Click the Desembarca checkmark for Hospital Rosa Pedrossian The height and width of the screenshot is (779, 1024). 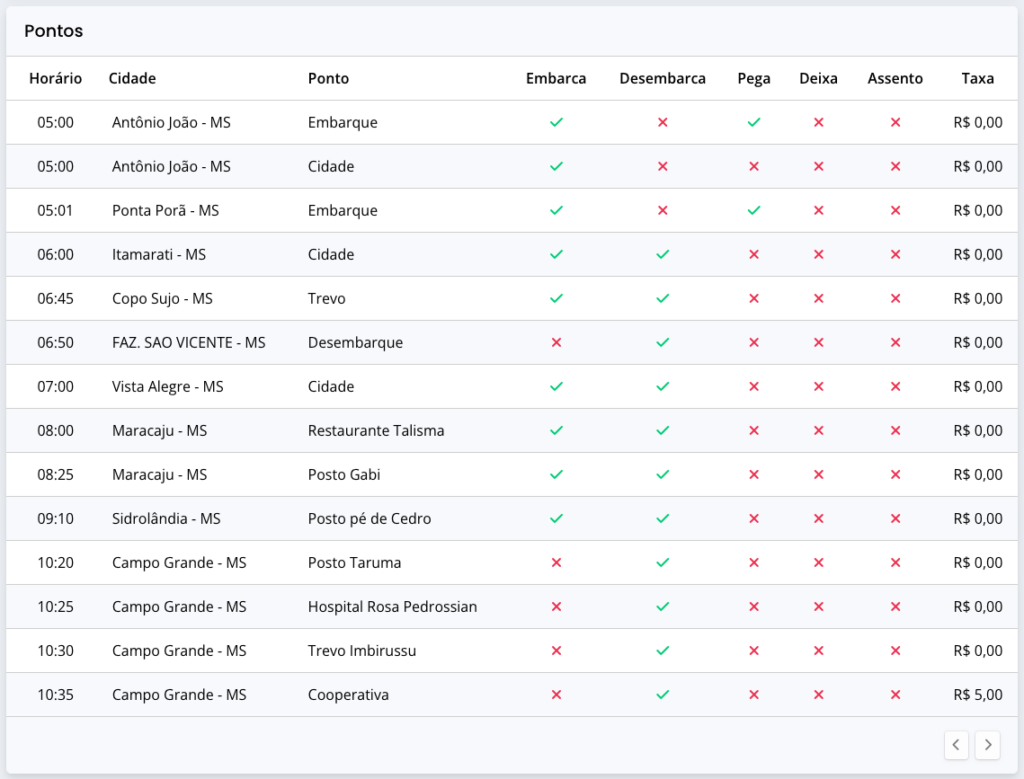pyautogui.click(x=662, y=607)
